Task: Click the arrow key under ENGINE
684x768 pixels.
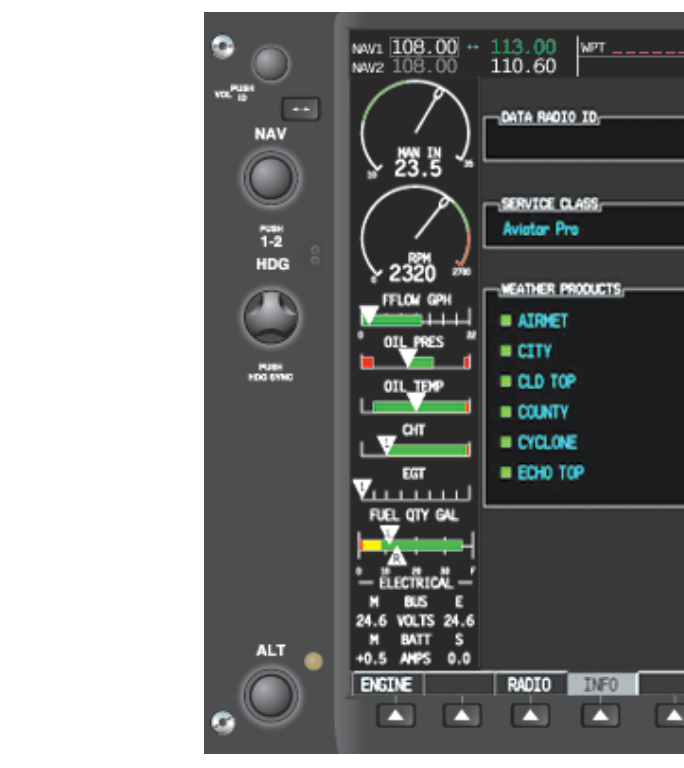Action: tap(396, 715)
